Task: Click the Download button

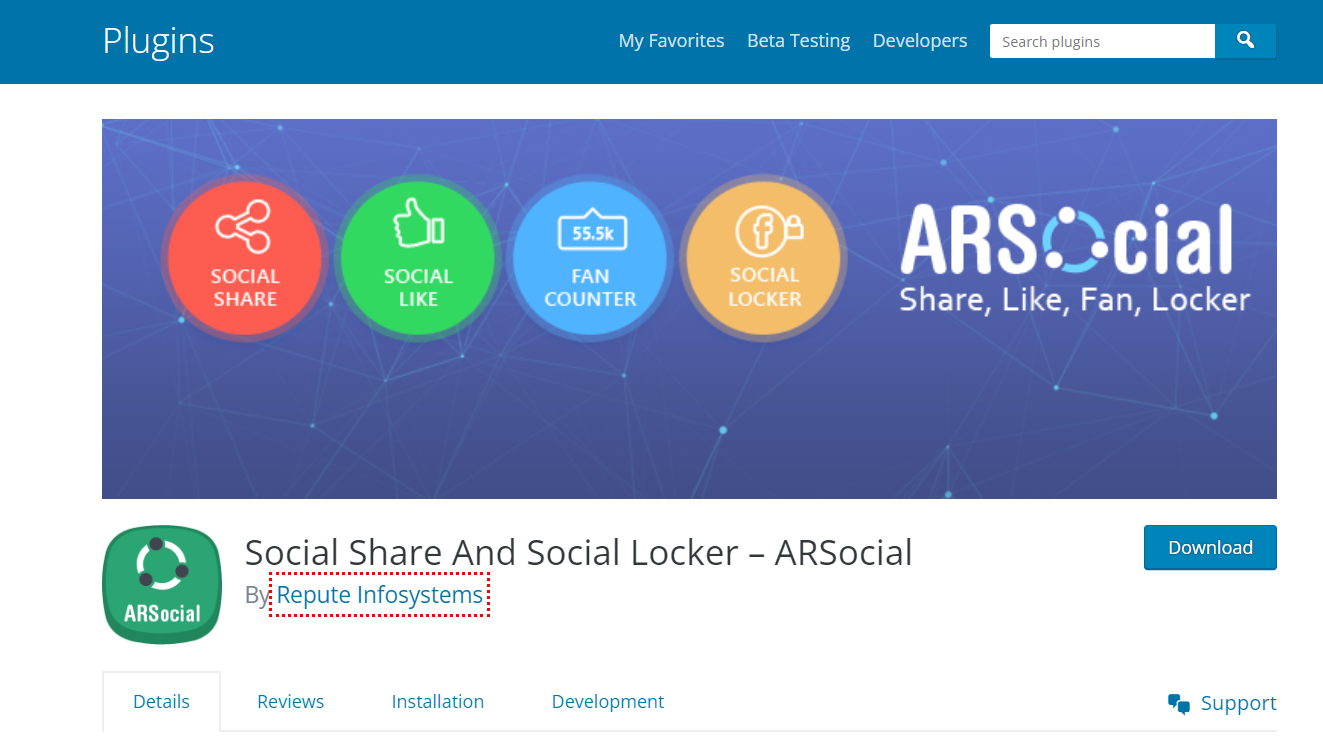Action: 1210,547
